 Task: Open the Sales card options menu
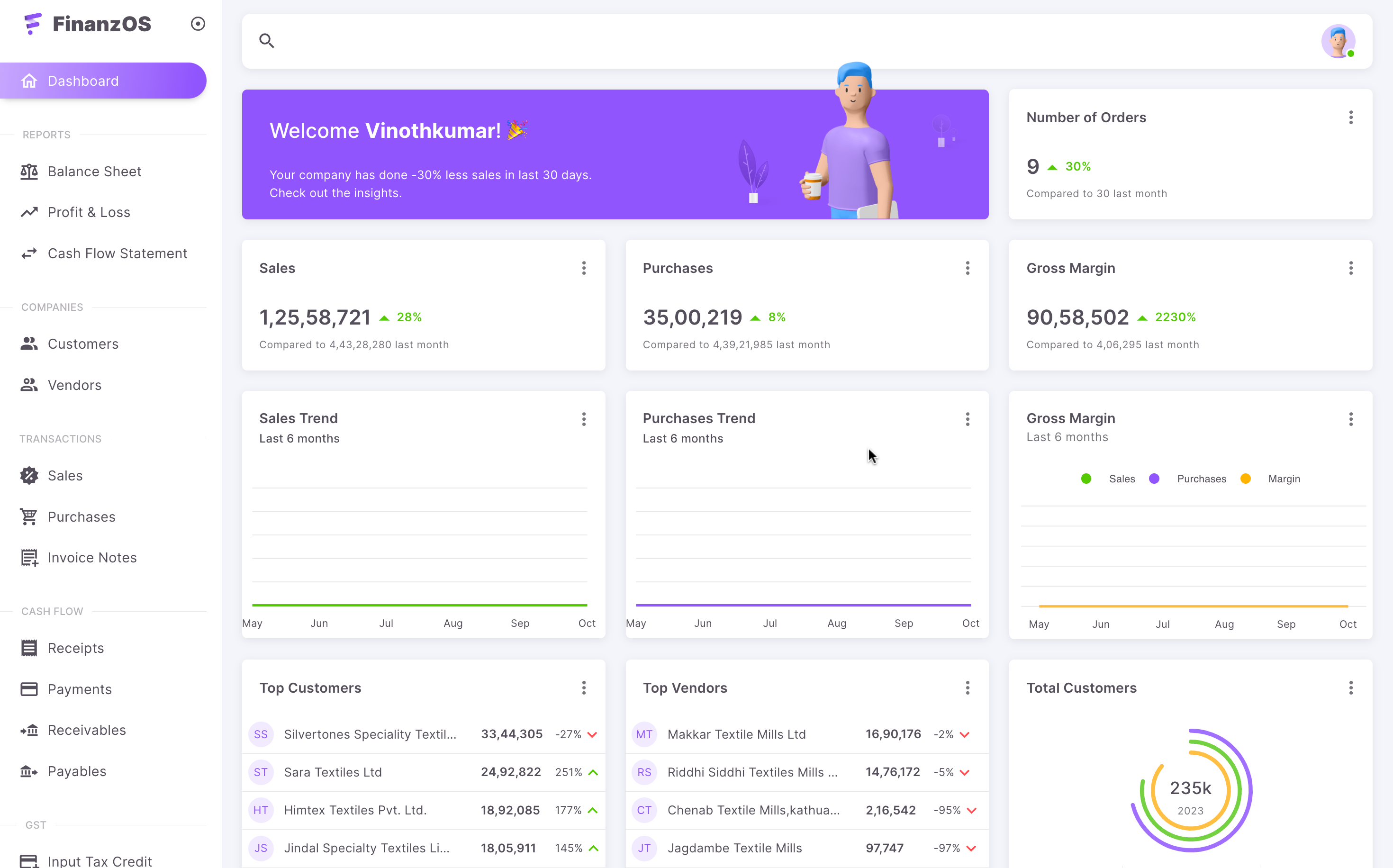(x=584, y=268)
